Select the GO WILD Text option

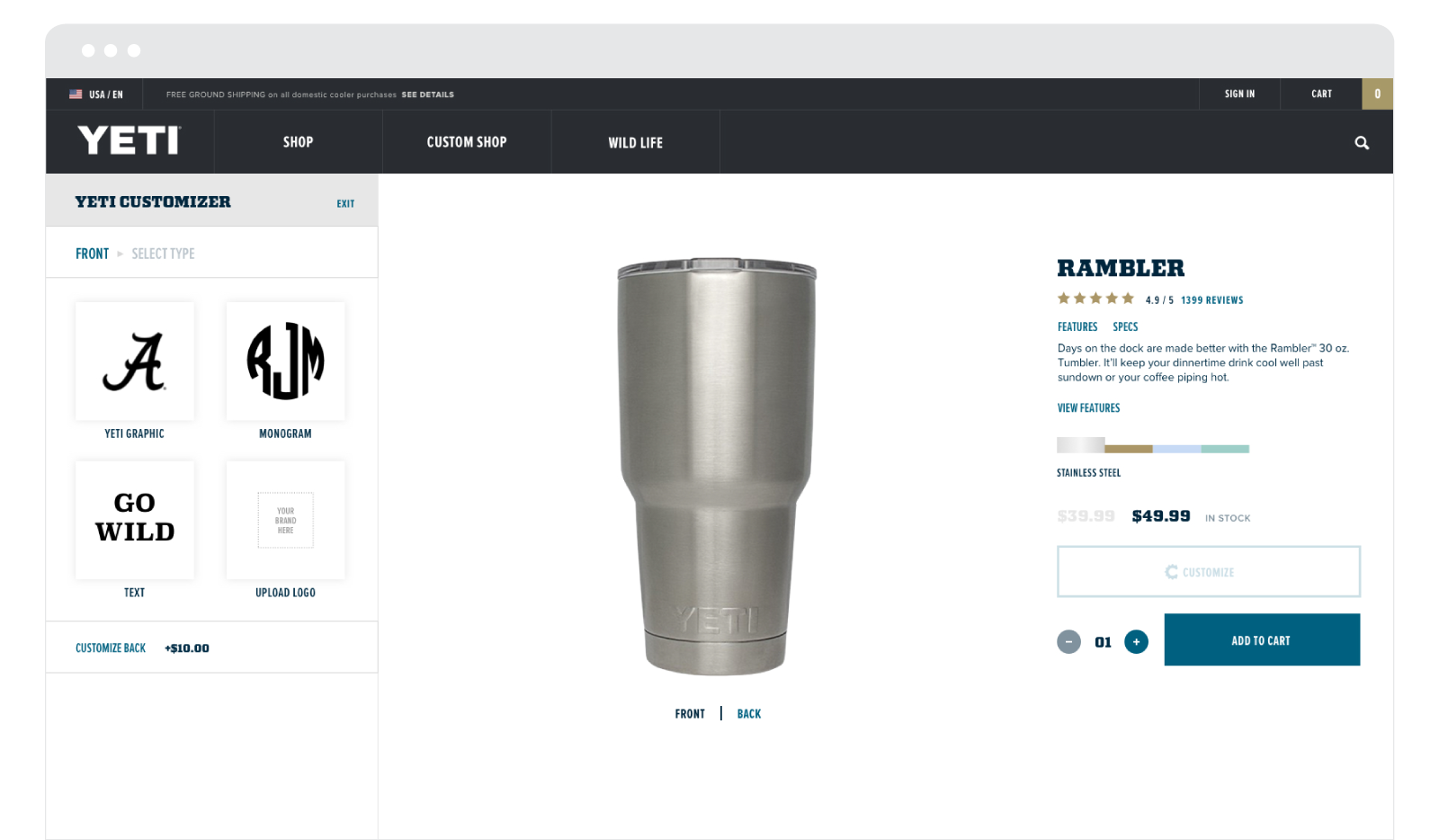(135, 520)
